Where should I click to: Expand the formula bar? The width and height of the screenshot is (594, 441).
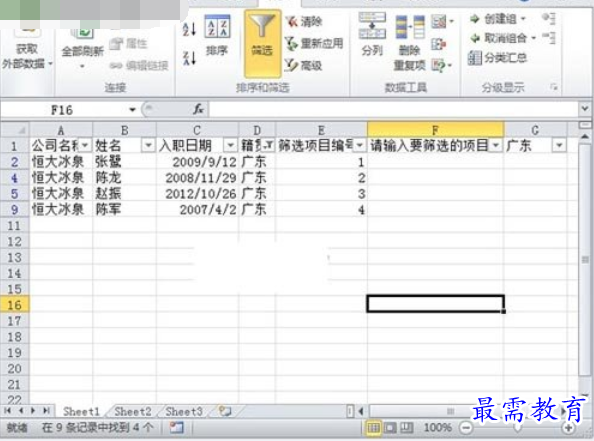tap(584, 109)
